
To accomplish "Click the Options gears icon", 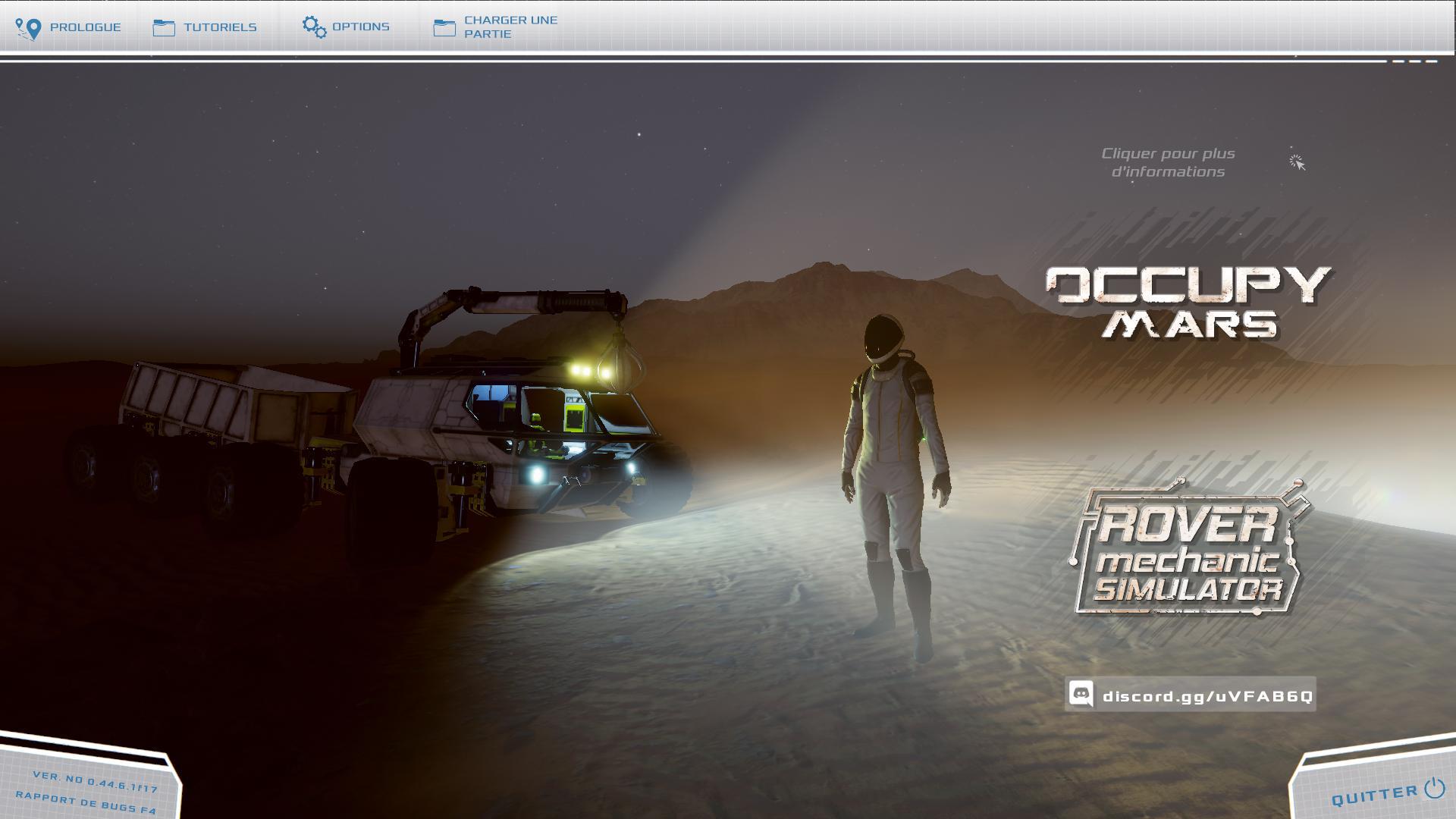I will coord(314,27).
